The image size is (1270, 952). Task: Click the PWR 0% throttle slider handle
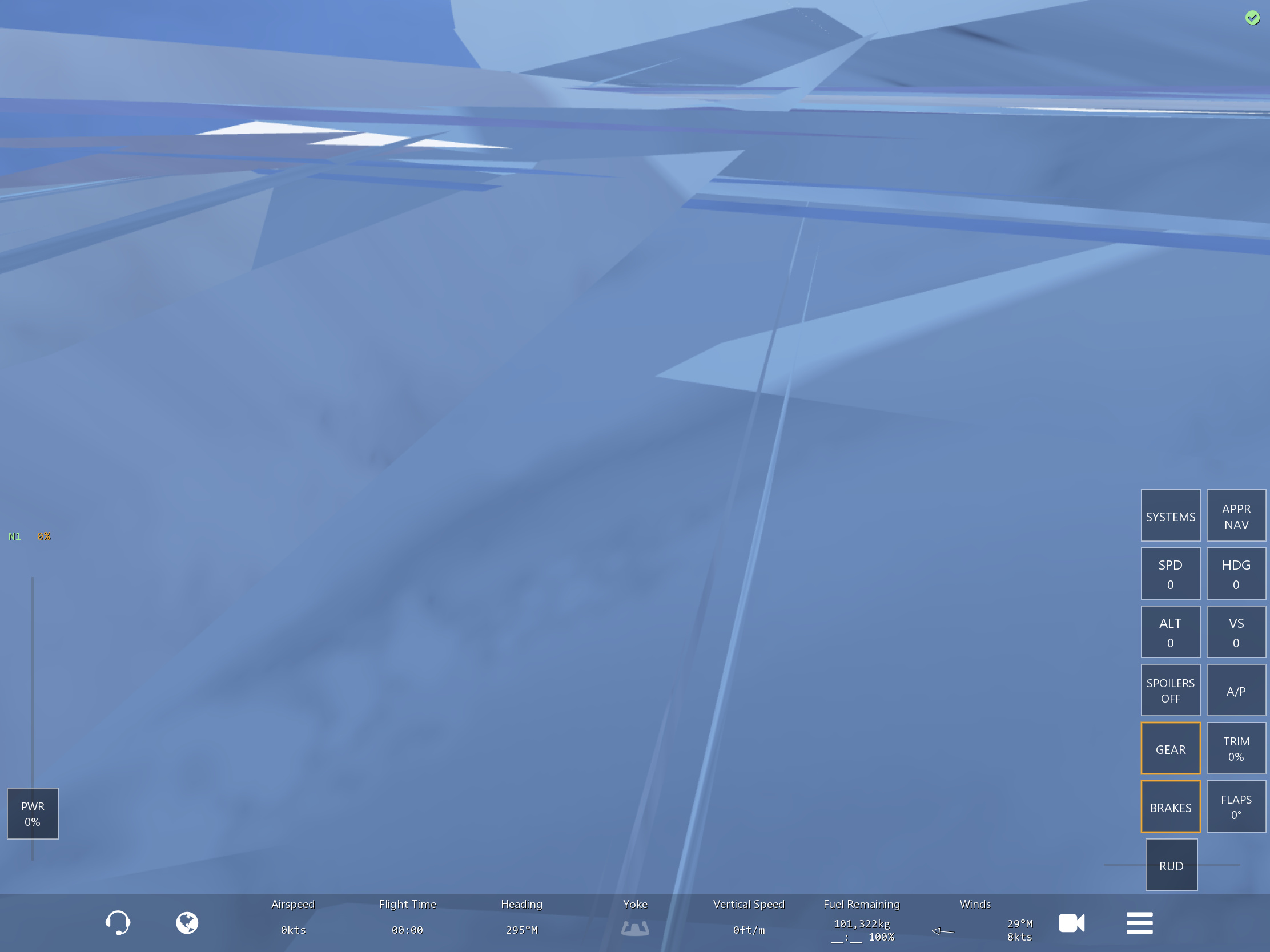(x=33, y=813)
